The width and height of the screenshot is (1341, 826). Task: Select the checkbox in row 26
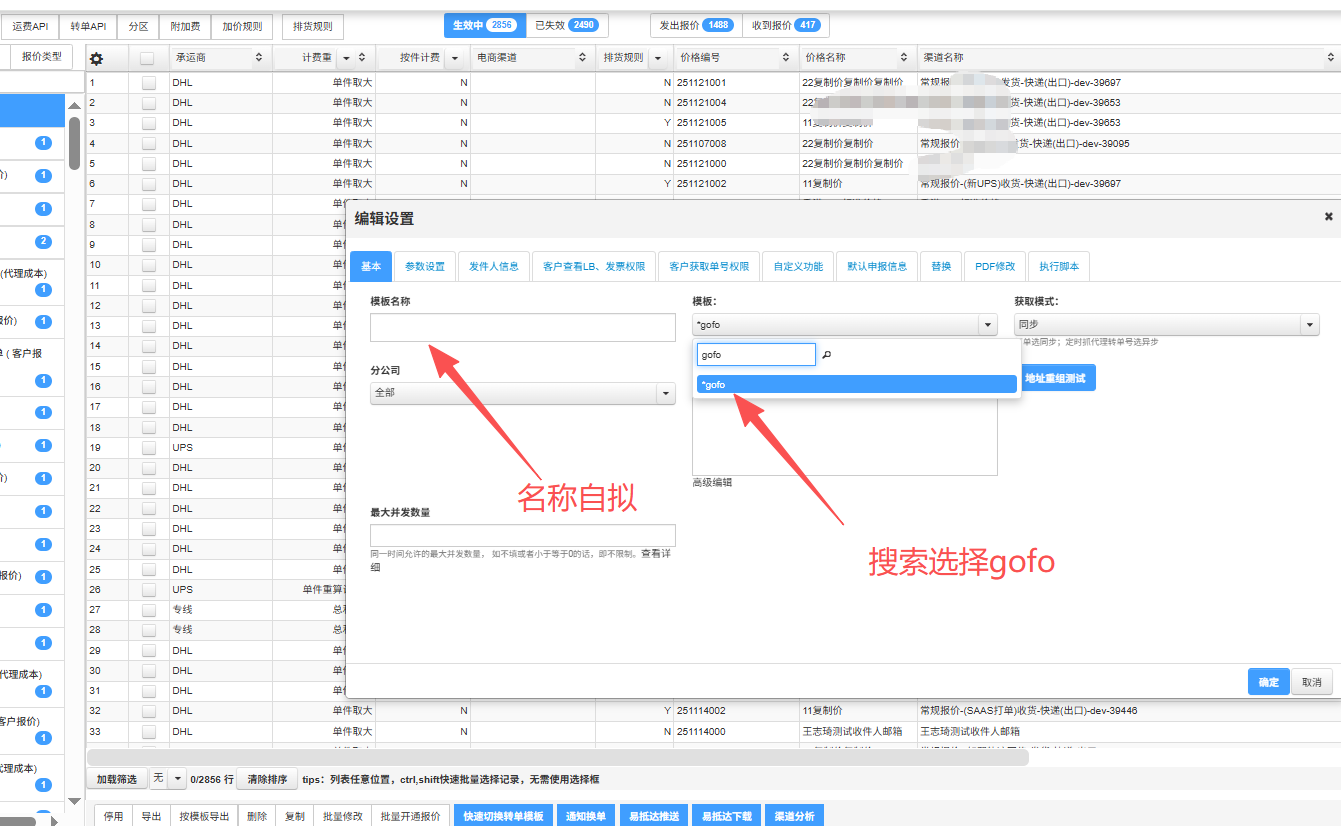(x=148, y=590)
